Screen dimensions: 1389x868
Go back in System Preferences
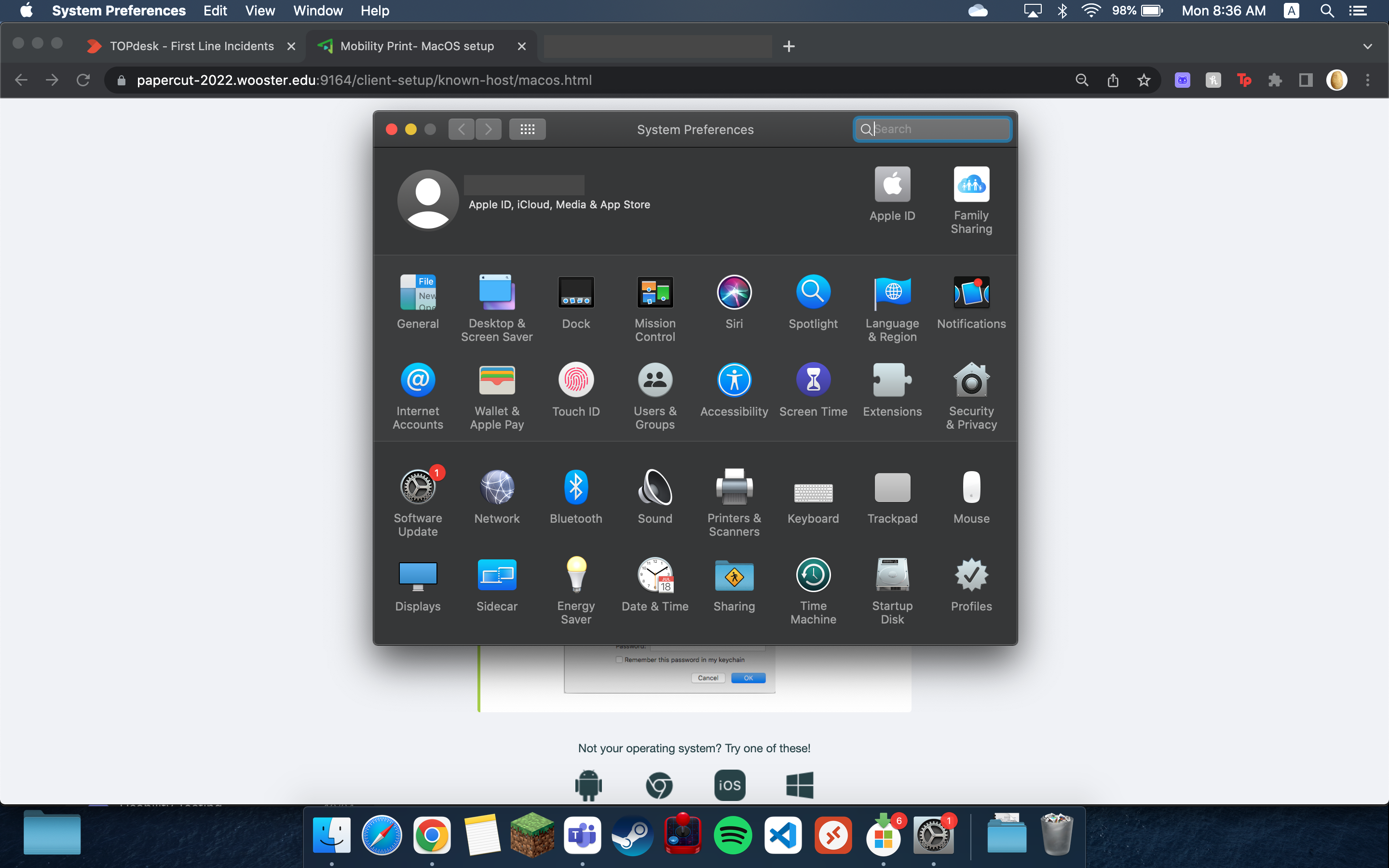pos(461,129)
